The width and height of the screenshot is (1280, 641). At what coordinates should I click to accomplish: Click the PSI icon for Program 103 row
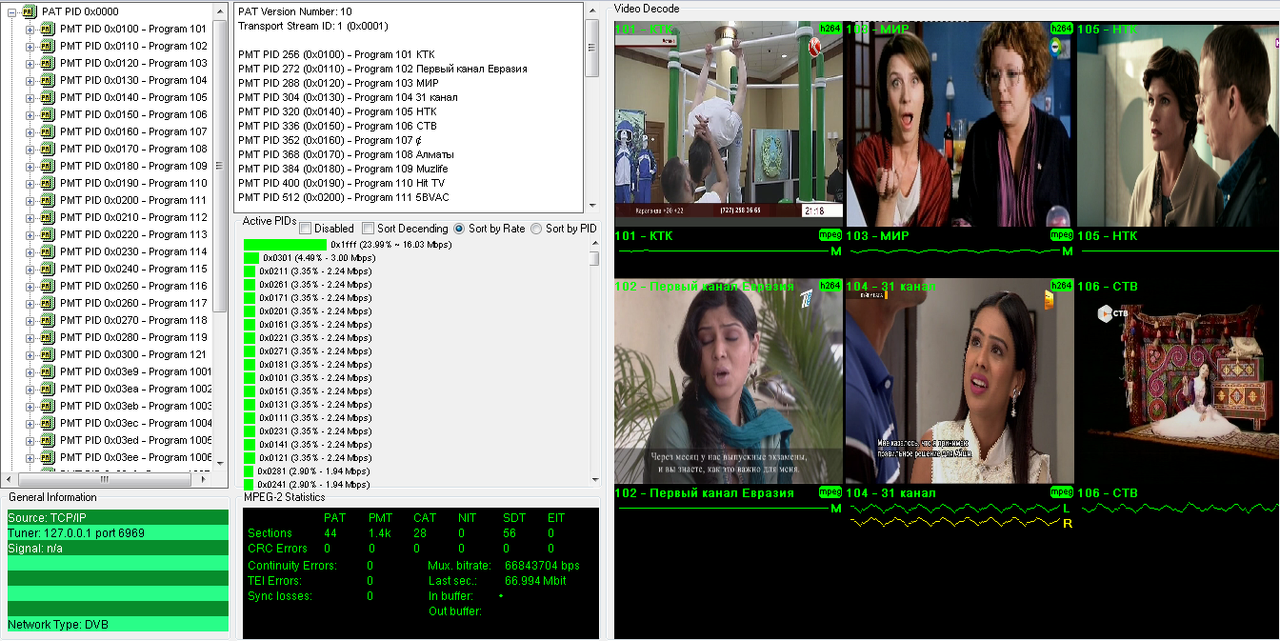(47, 63)
